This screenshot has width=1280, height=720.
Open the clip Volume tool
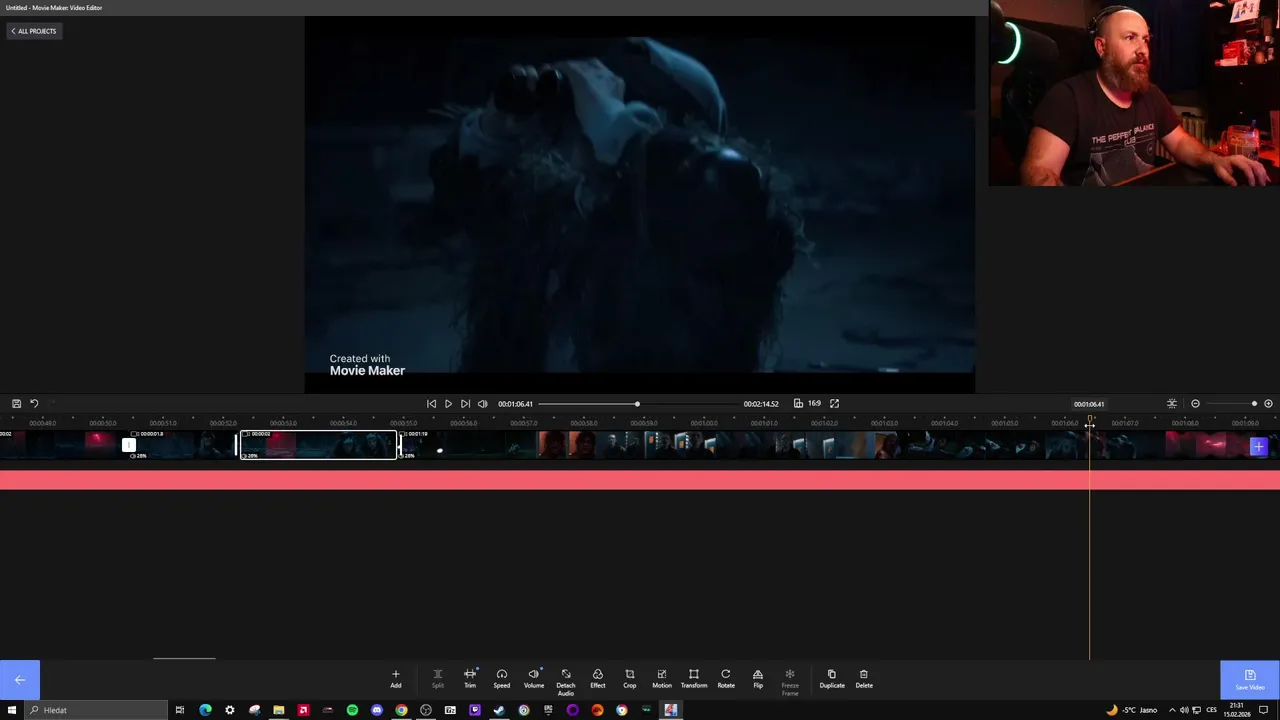tap(534, 679)
